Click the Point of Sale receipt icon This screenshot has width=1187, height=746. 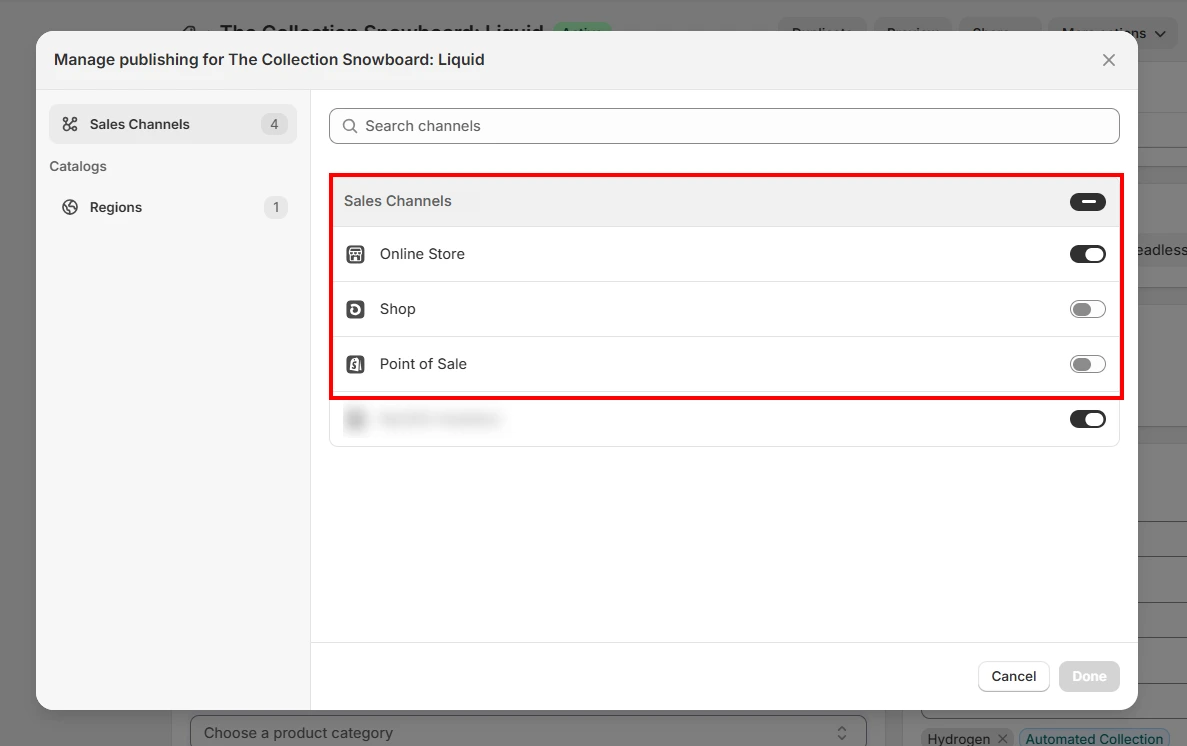tap(355, 364)
